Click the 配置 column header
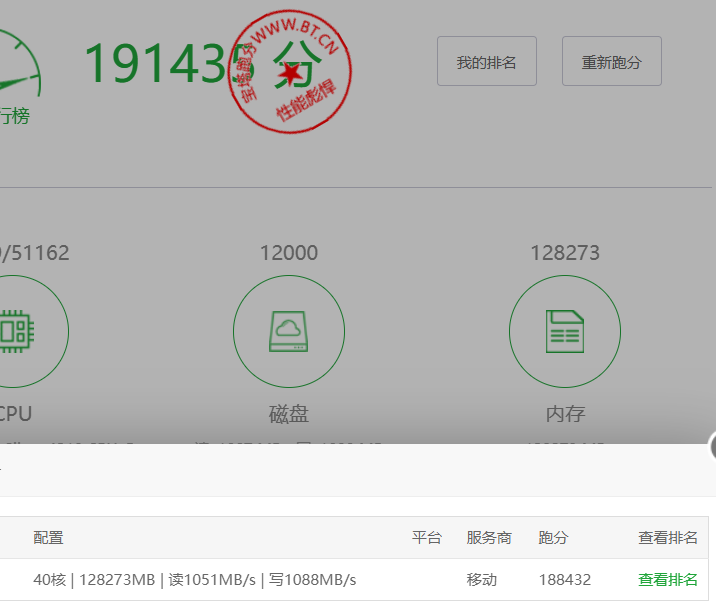Screen dimensions: 716x606 click(48, 537)
